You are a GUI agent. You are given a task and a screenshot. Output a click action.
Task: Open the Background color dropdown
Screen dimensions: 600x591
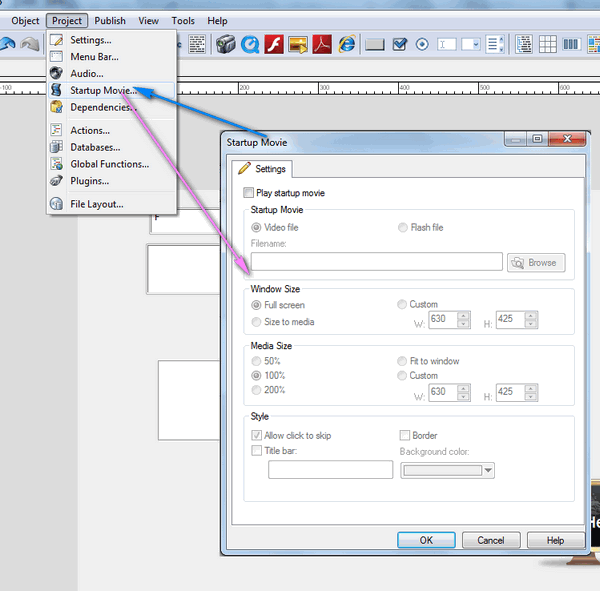click(x=488, y=470)
